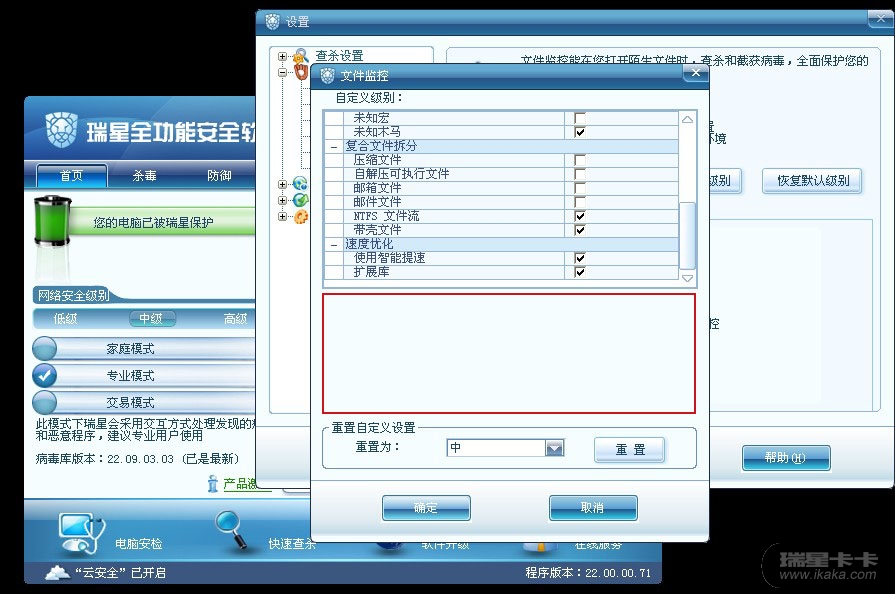Click the person icon beside 产品激活 link
Screen dimensions: 895x594
[213, 483]
